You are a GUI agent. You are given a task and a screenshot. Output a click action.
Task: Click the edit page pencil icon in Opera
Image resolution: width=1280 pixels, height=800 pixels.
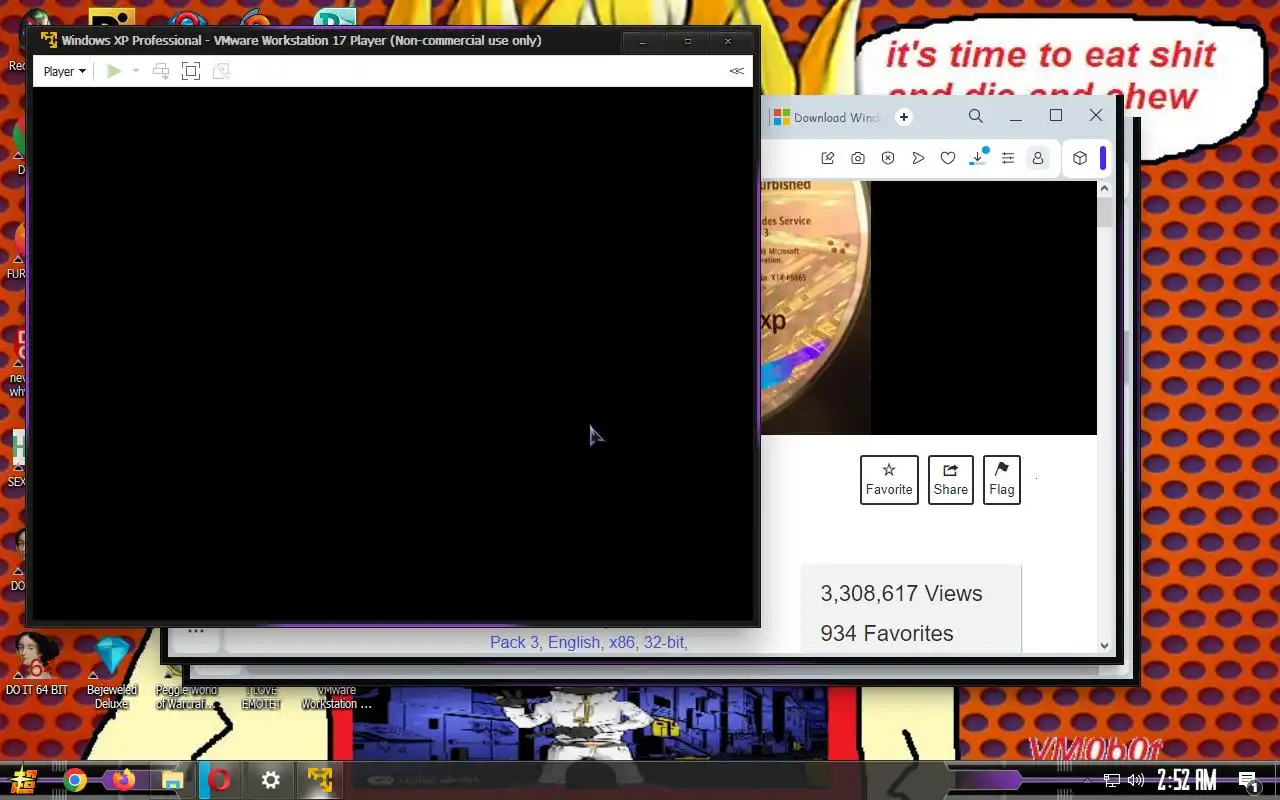pyautogui.click(x=828, y=158)
